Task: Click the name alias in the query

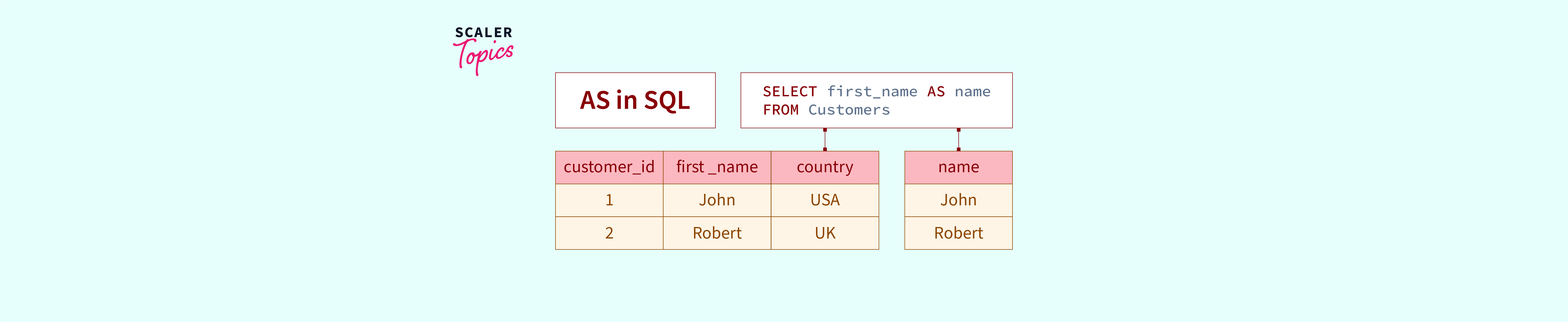Action: 972,92
